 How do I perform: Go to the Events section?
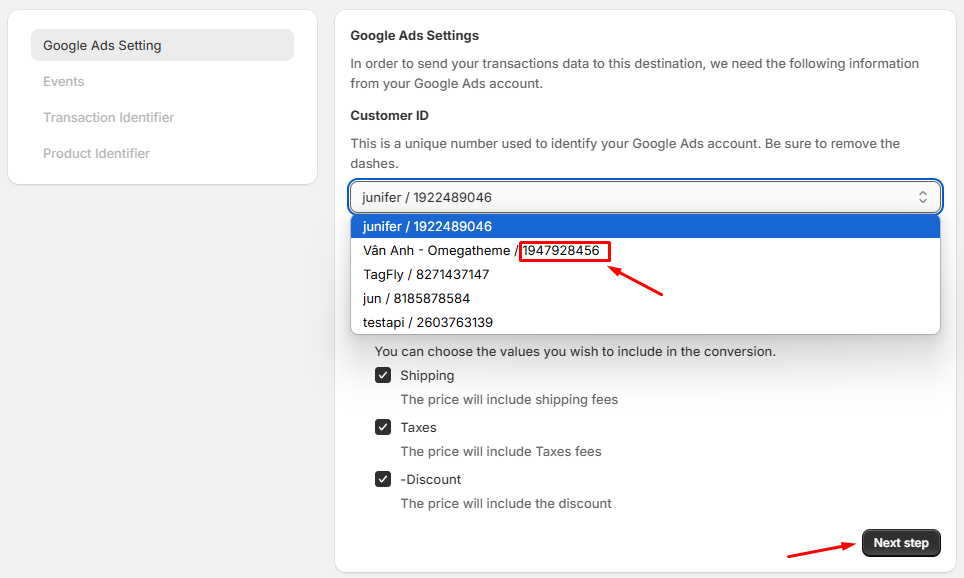point(63,81)
